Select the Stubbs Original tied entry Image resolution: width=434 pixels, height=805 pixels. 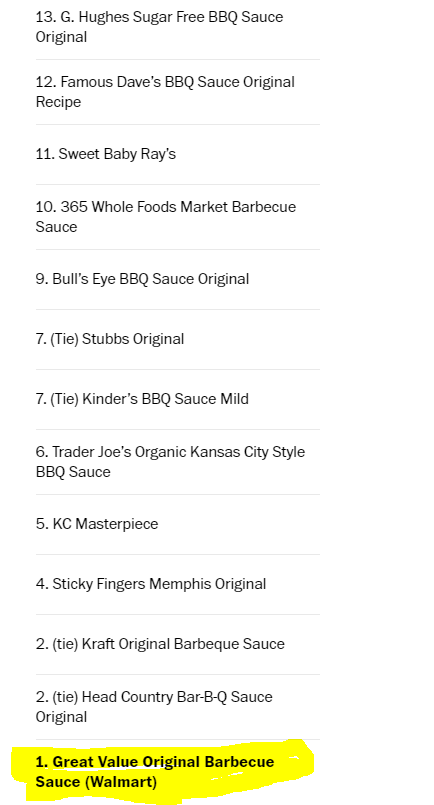click(x=110, y=339)
